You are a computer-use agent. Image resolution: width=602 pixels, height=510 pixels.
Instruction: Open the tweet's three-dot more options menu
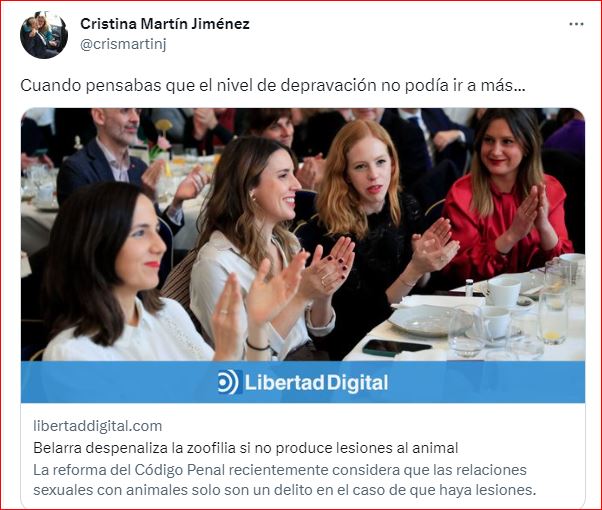(x=576, y=24)
